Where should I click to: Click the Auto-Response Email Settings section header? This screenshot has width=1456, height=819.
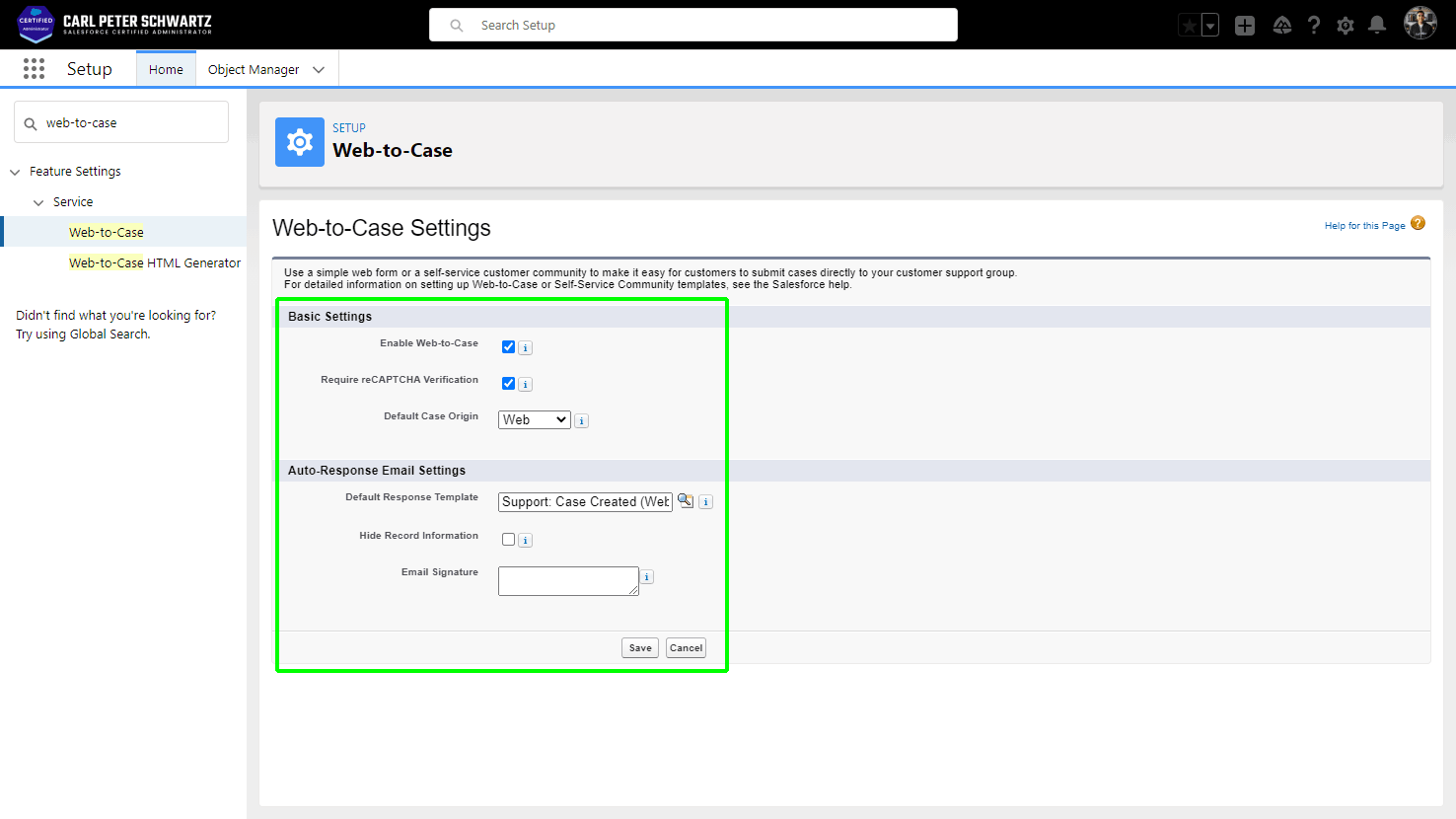click(377, 471)
